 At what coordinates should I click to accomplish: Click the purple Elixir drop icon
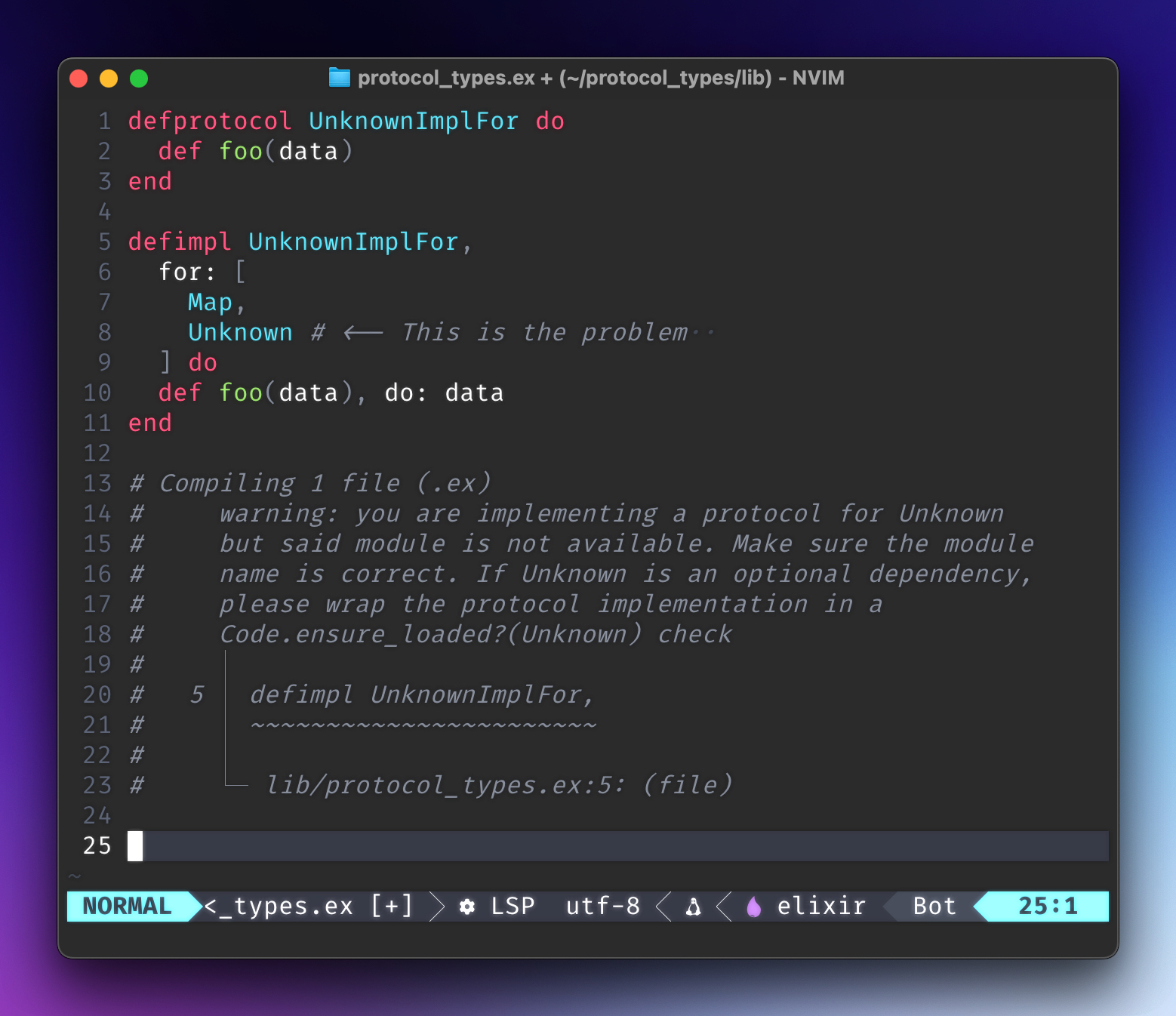pyautogui.click(x=753, y=907)
